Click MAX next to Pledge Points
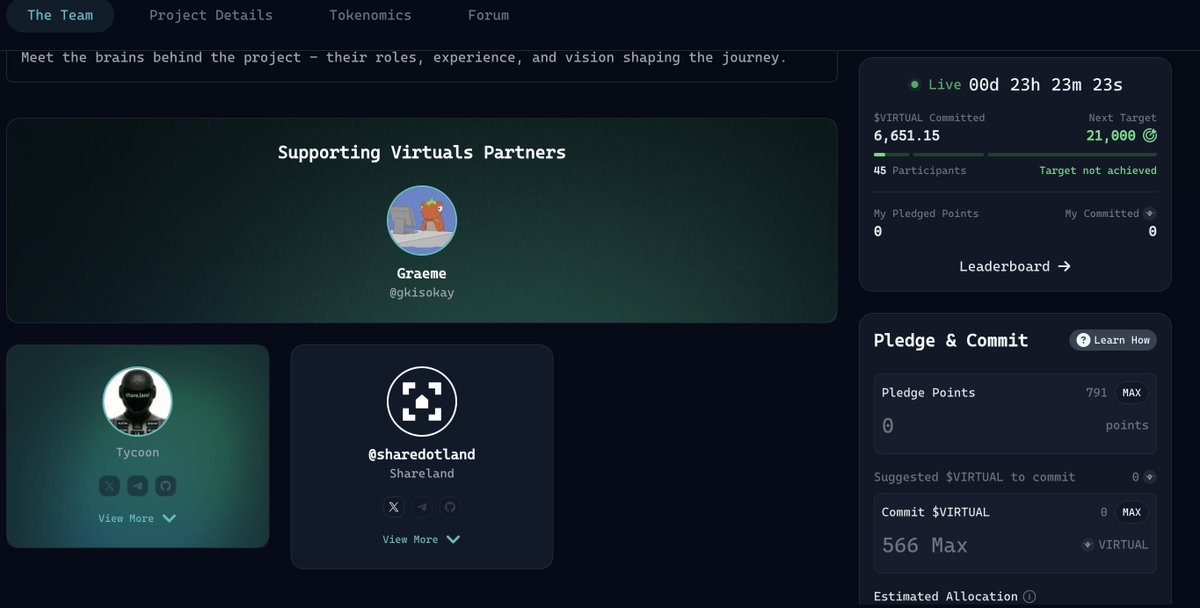Screen dimensions: 1200x608 point(1131,393)
